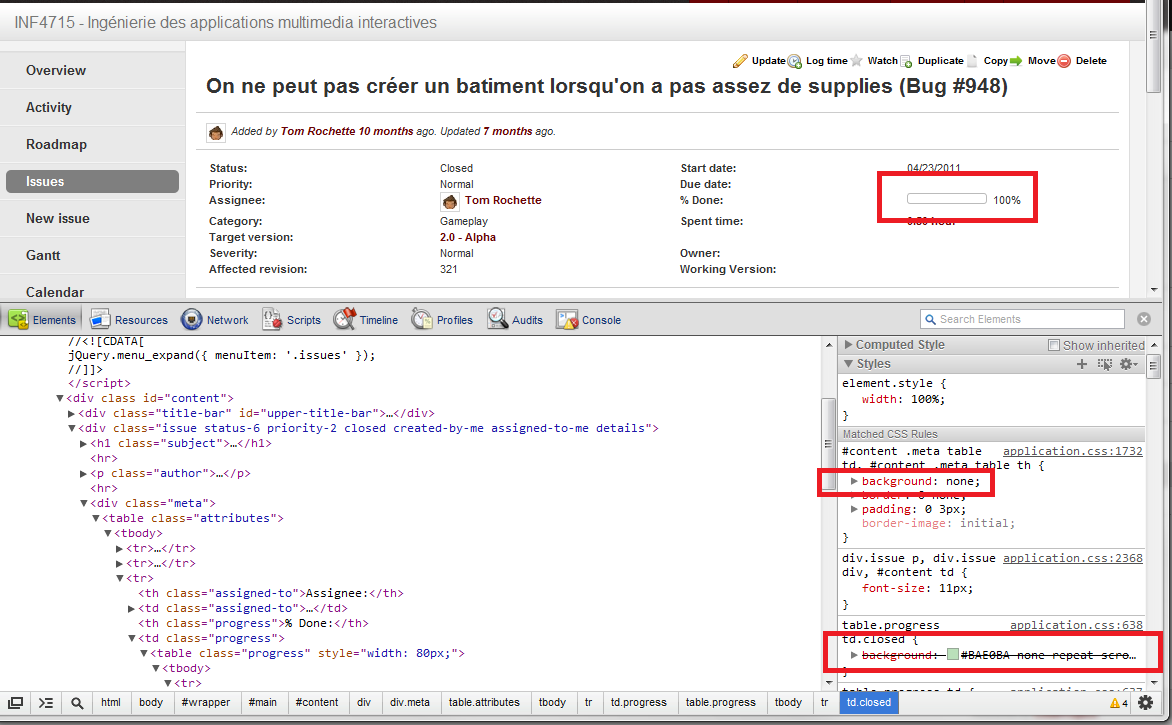Toggle the Show inherited checkbox

point(1054,345)
